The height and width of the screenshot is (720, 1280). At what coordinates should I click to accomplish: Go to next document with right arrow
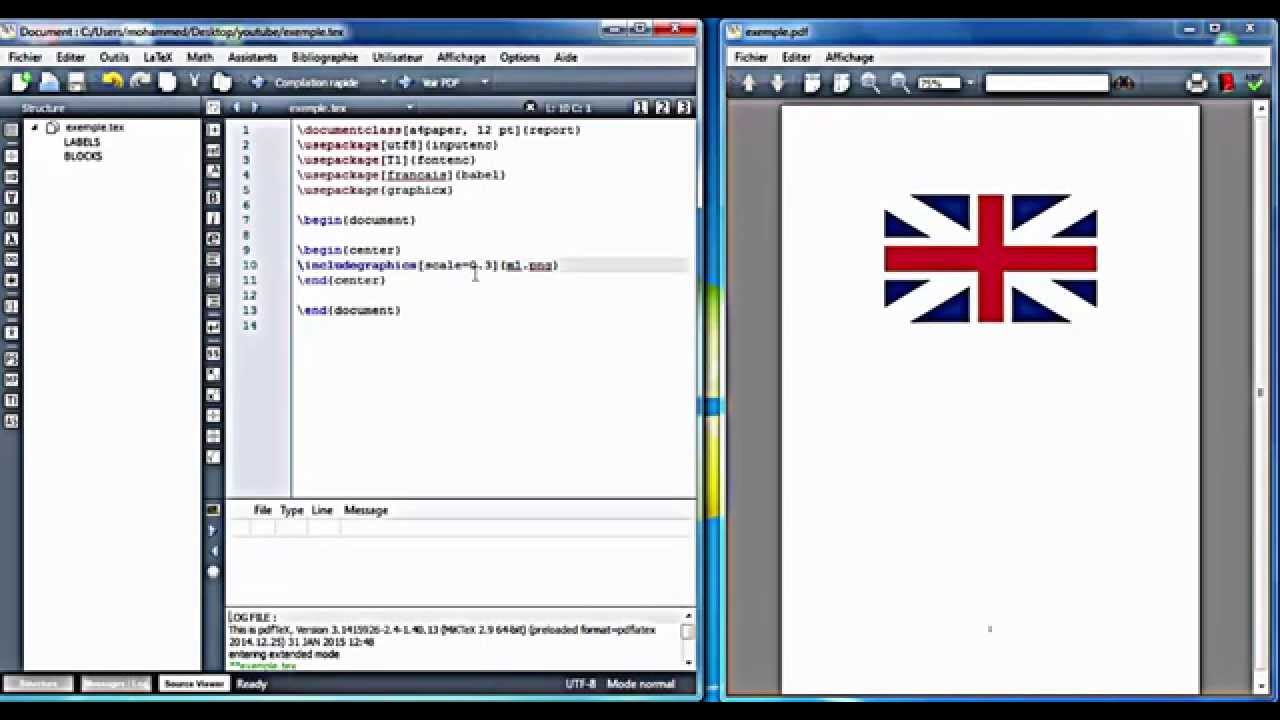coord(255,107)
